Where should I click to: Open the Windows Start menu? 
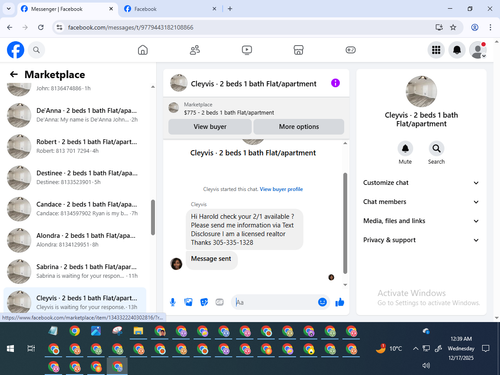click(10, 349)
